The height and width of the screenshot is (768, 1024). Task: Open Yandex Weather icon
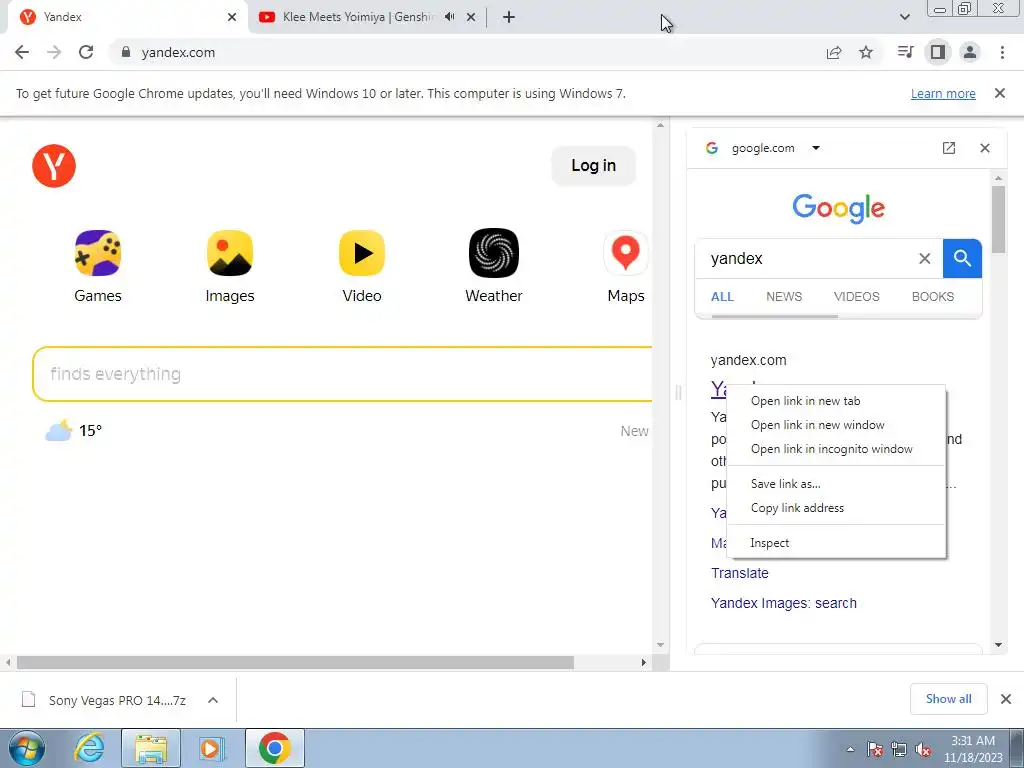pos(494,266)
